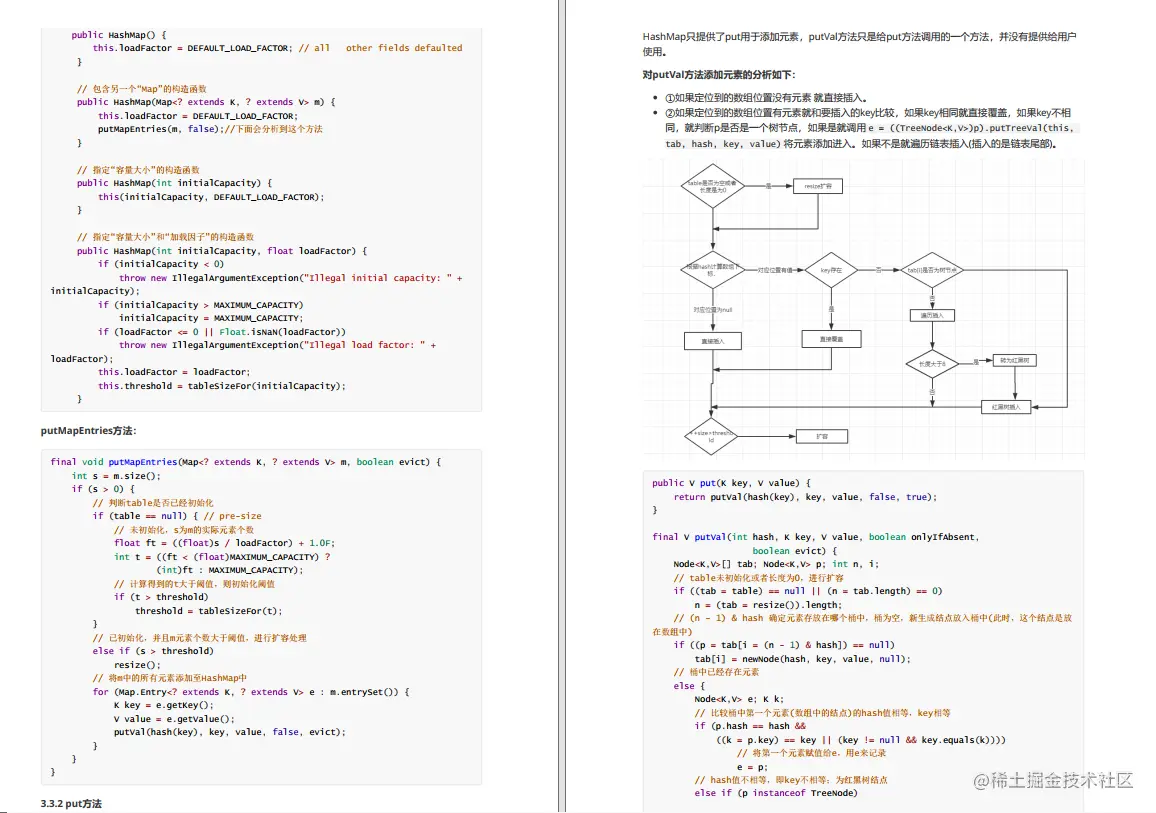Click the code line "if (t > threshold)"

click(161, 597)
